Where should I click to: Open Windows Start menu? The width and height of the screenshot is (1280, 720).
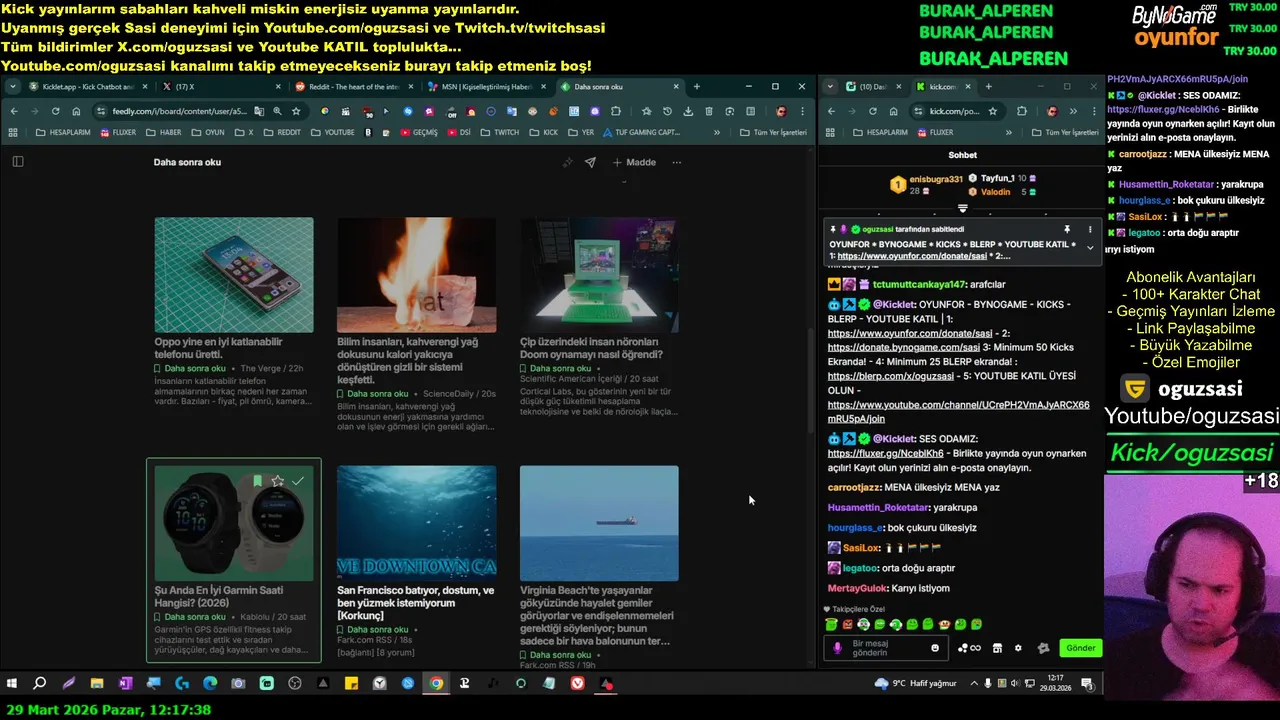click(x=12, y=684)
